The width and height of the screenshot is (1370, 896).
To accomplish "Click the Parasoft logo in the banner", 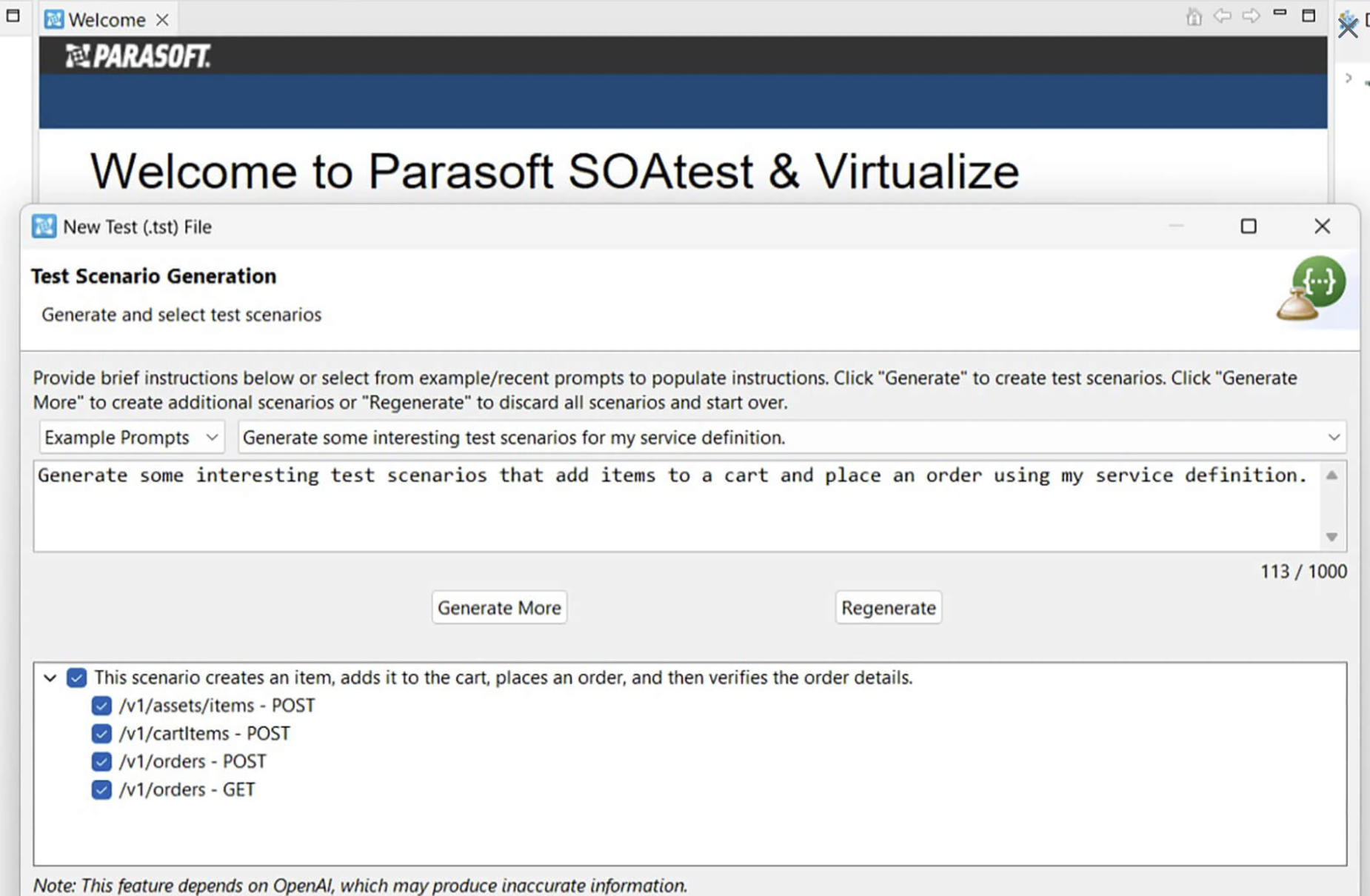I will (138, 56).
